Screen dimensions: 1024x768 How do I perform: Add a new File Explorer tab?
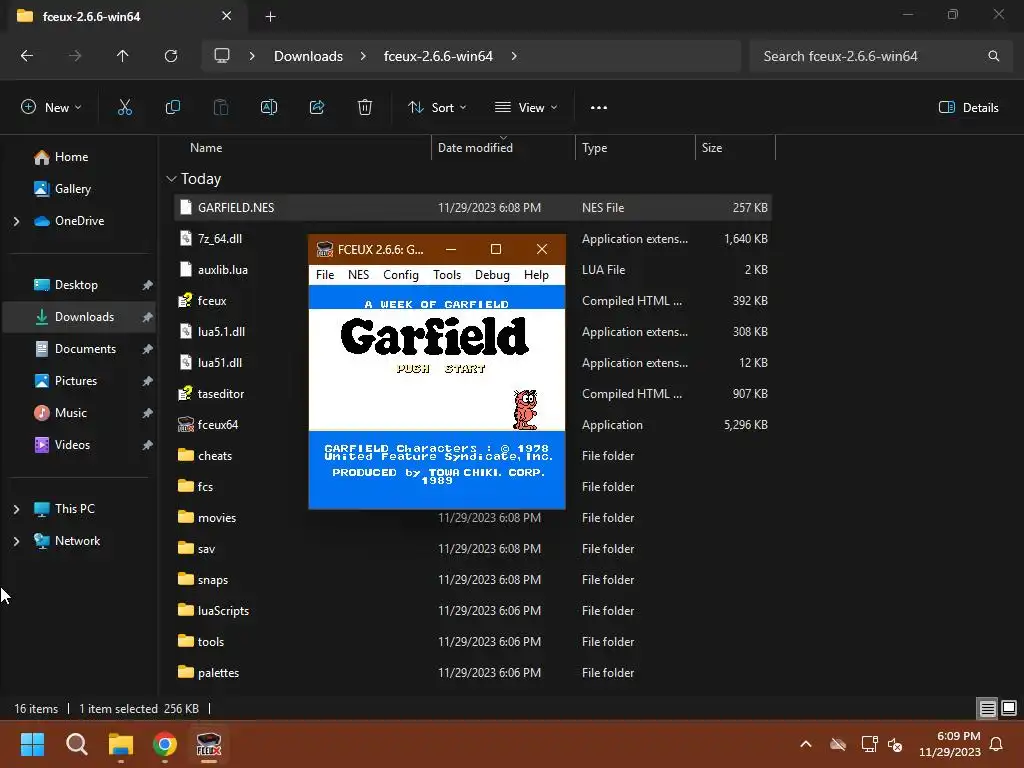270,17
